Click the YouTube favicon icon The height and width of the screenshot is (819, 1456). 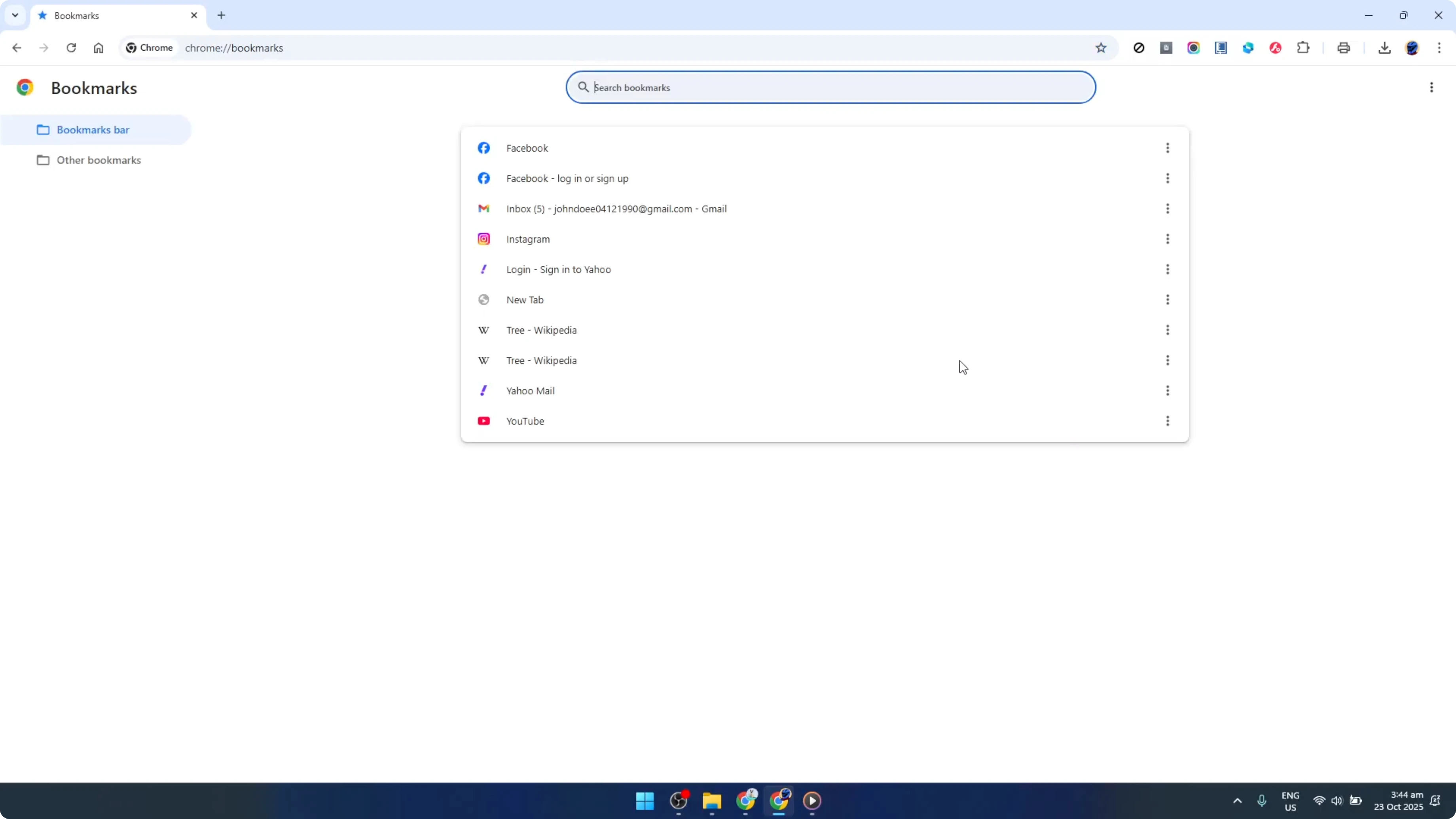tap(484, 421)
